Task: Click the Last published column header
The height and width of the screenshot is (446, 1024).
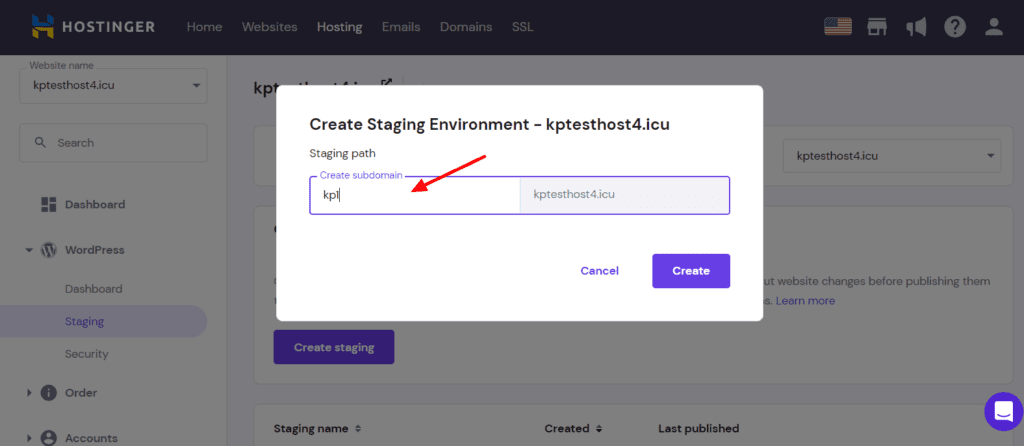Action: click(699, 429)
